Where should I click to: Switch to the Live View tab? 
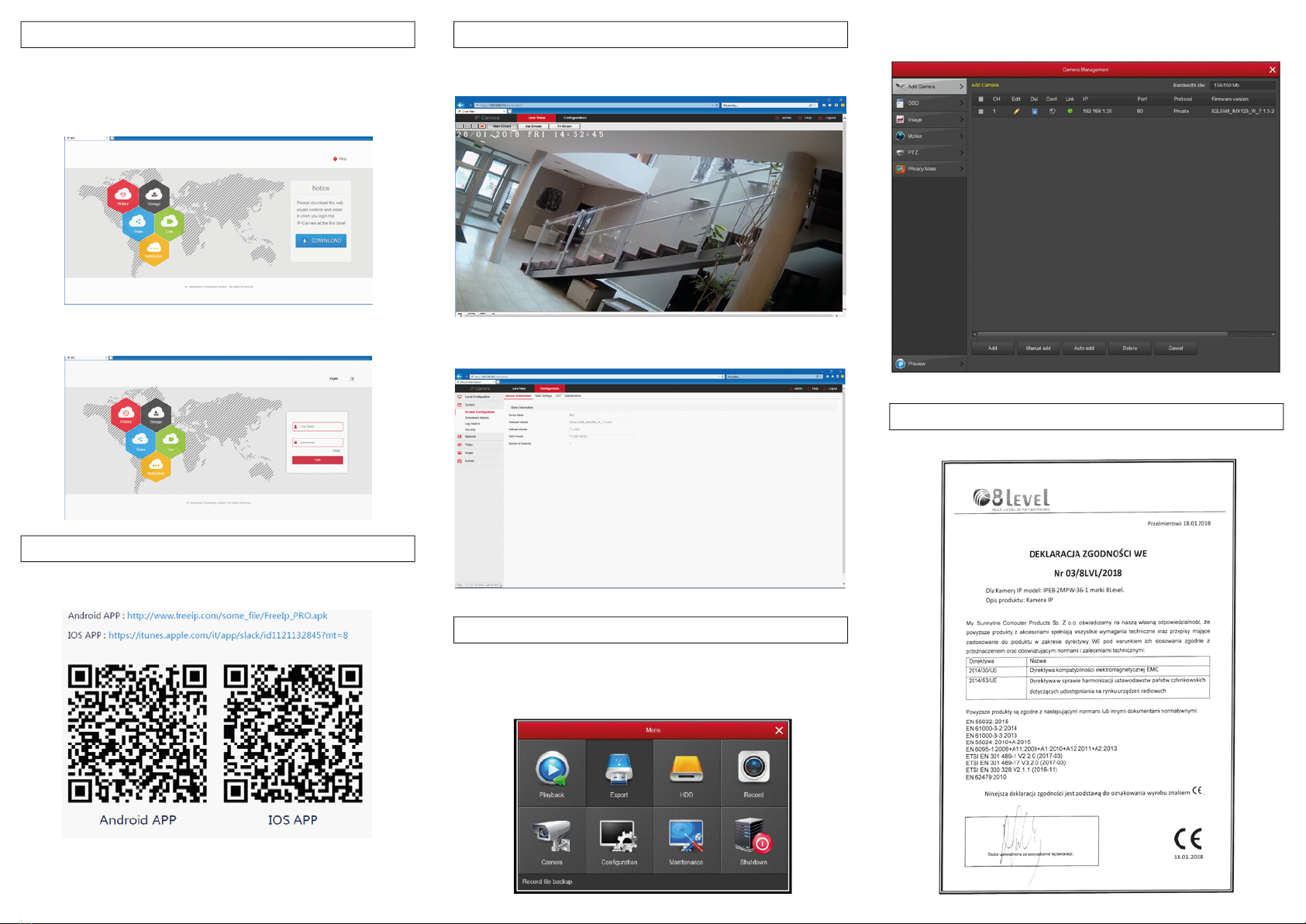[536, 118]
